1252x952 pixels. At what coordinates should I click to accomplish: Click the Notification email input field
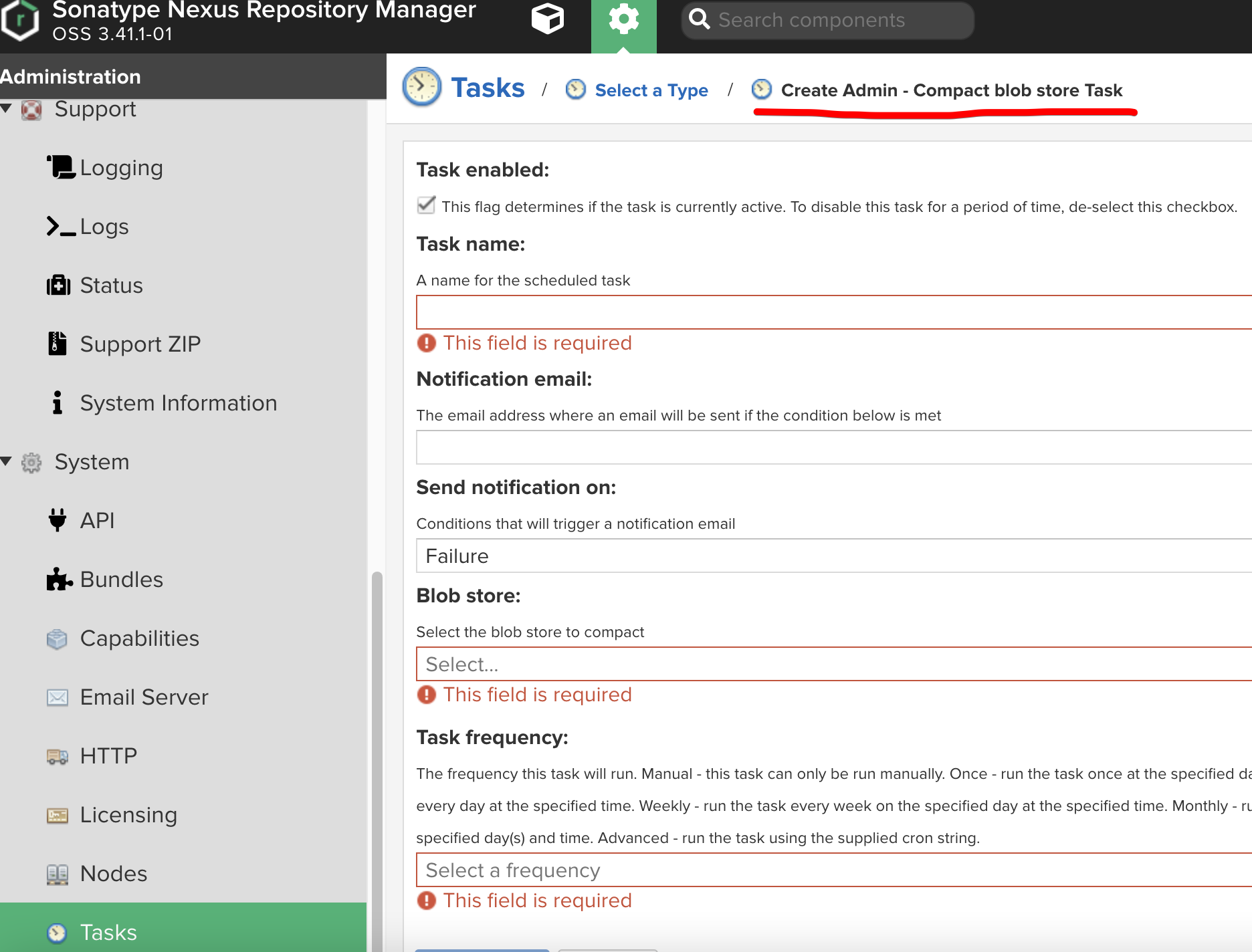[x=834, y=447]
